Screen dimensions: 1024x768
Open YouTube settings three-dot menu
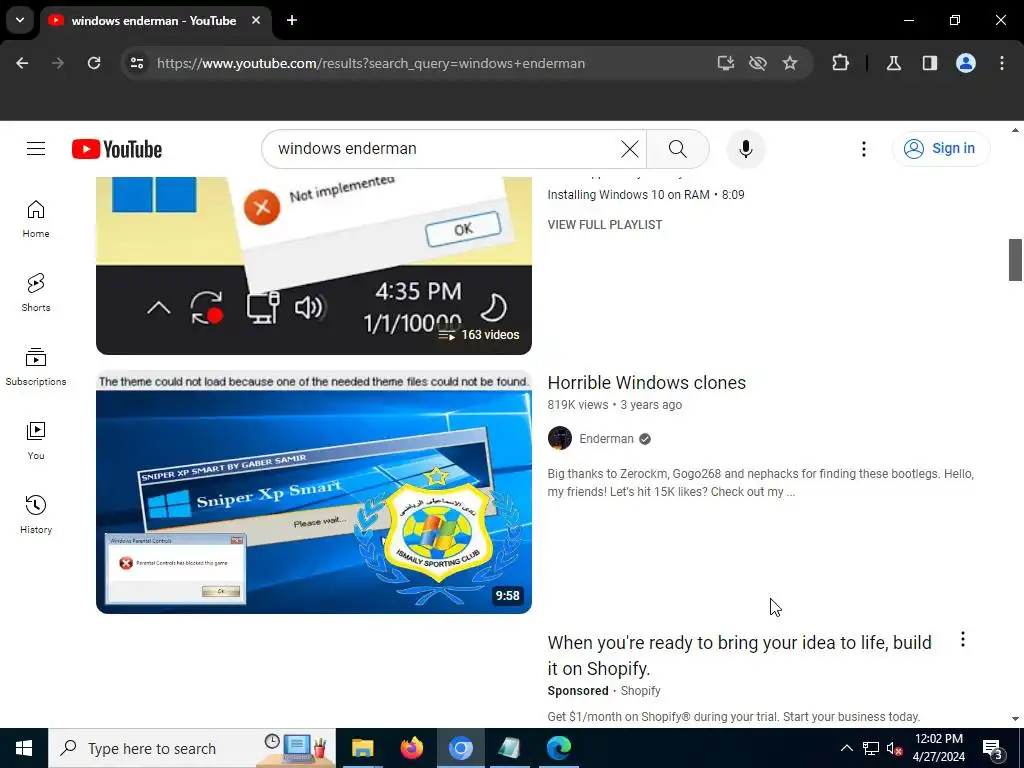coord(863,149)
